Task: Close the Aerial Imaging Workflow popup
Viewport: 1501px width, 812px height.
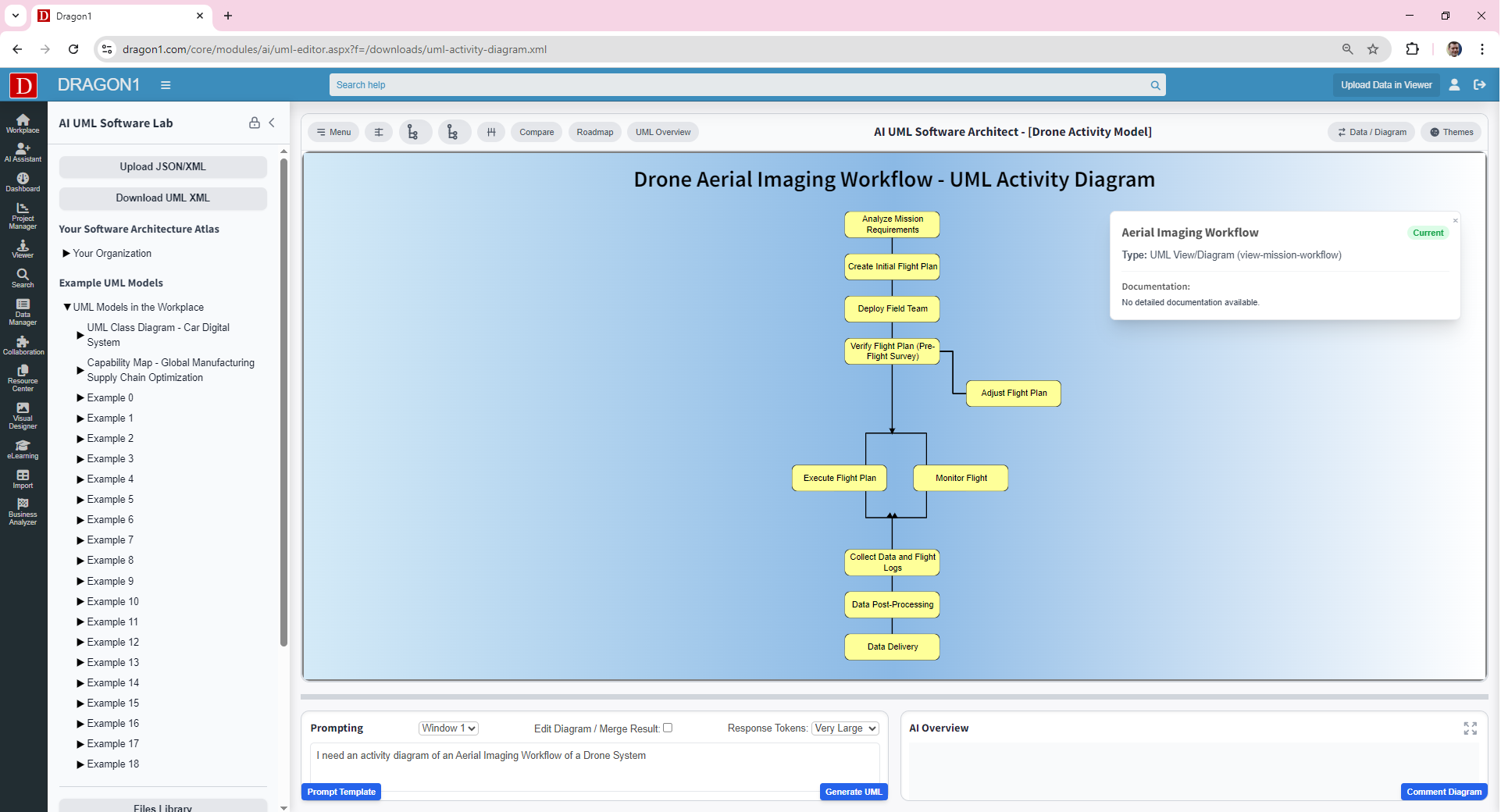Action: click(1456, 221)
